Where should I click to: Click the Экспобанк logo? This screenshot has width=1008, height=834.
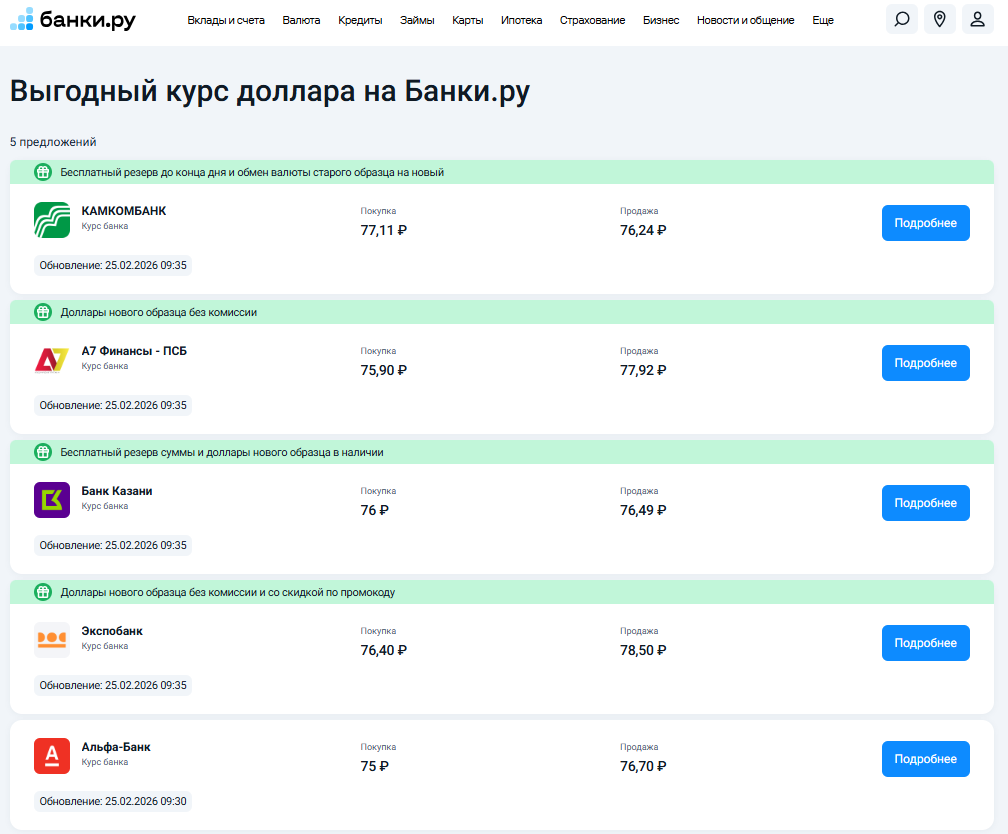(x=52, y=637)
